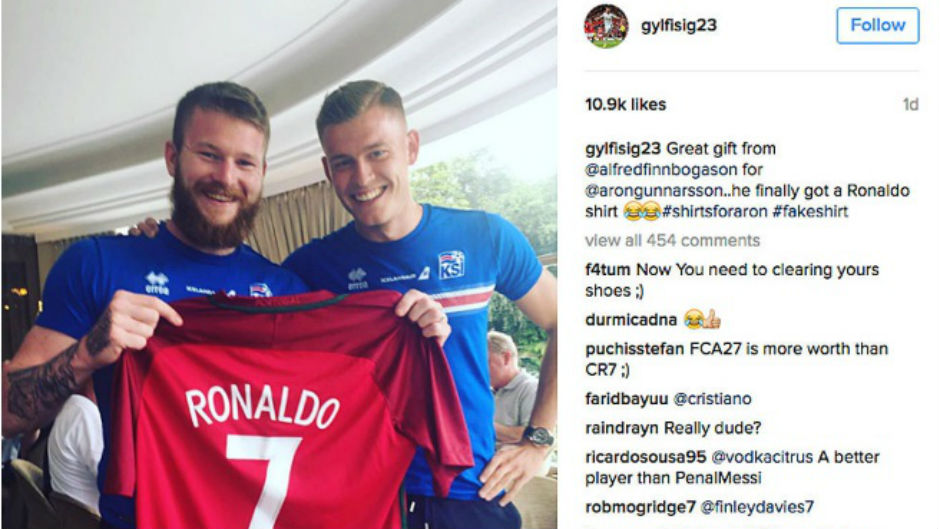Screen dimensions: 940x529
Task: Open commenter puchisstefan's profile
Action: pos(634,349)
